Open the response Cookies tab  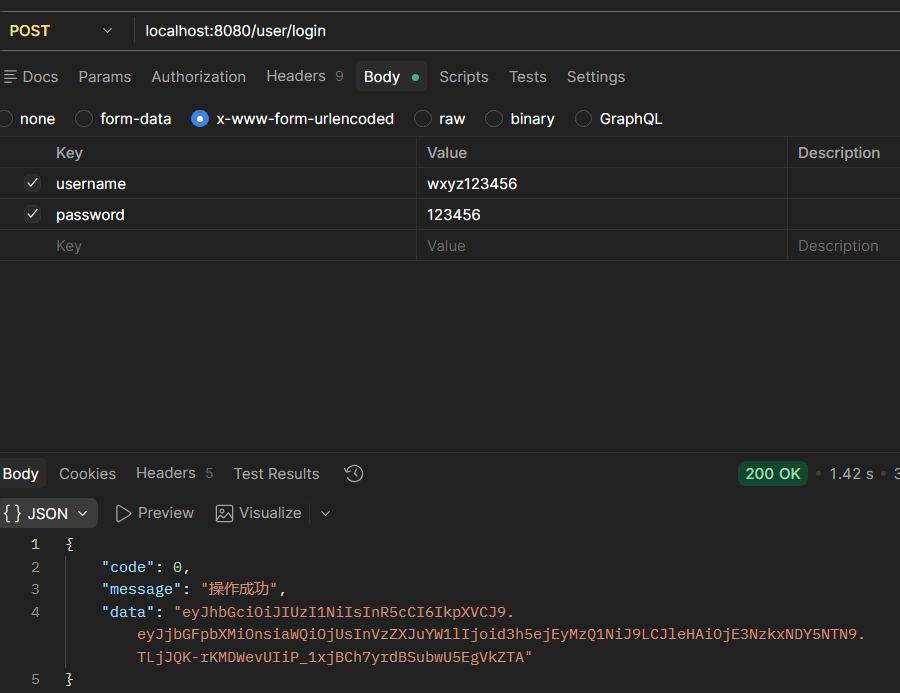[87, 474]
